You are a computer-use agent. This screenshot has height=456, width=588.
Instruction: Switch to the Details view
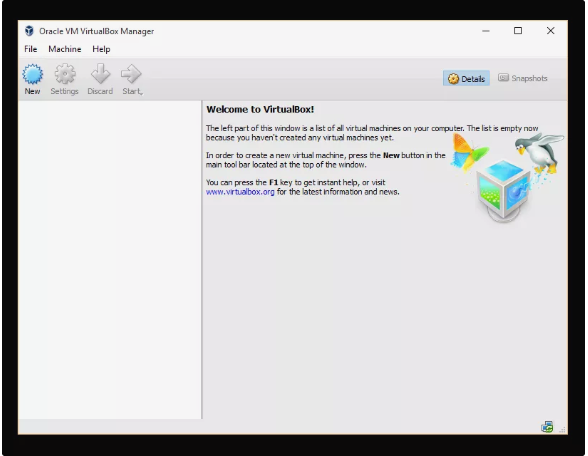466,78
